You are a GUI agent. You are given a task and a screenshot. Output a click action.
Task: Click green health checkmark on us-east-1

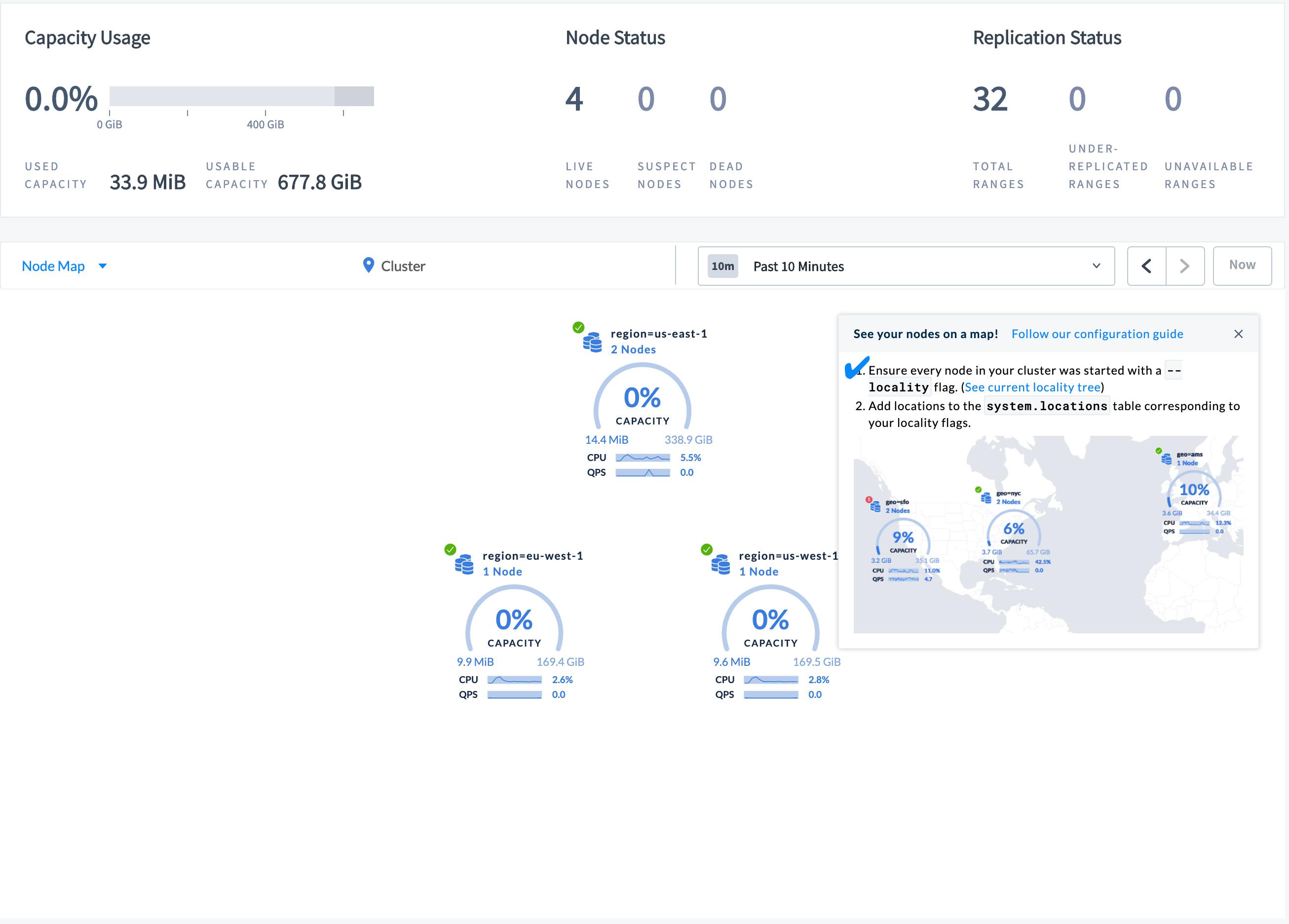578,327
